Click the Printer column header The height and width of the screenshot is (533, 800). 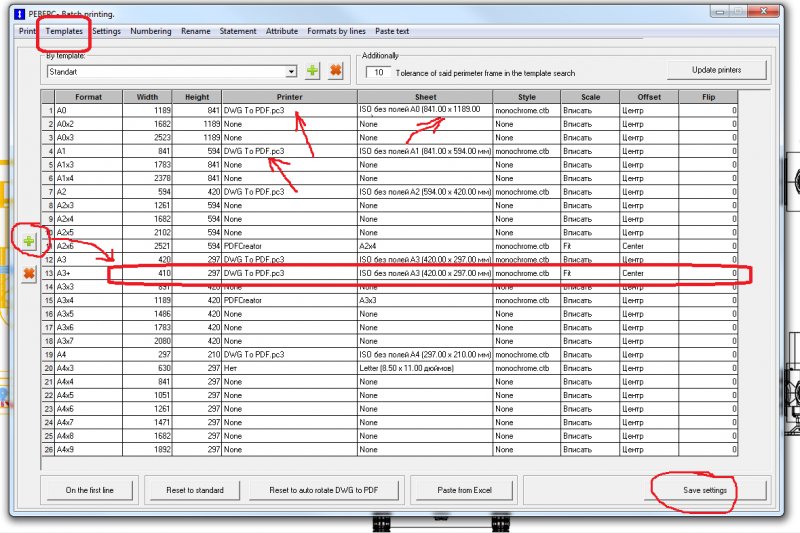pos(288,97)
